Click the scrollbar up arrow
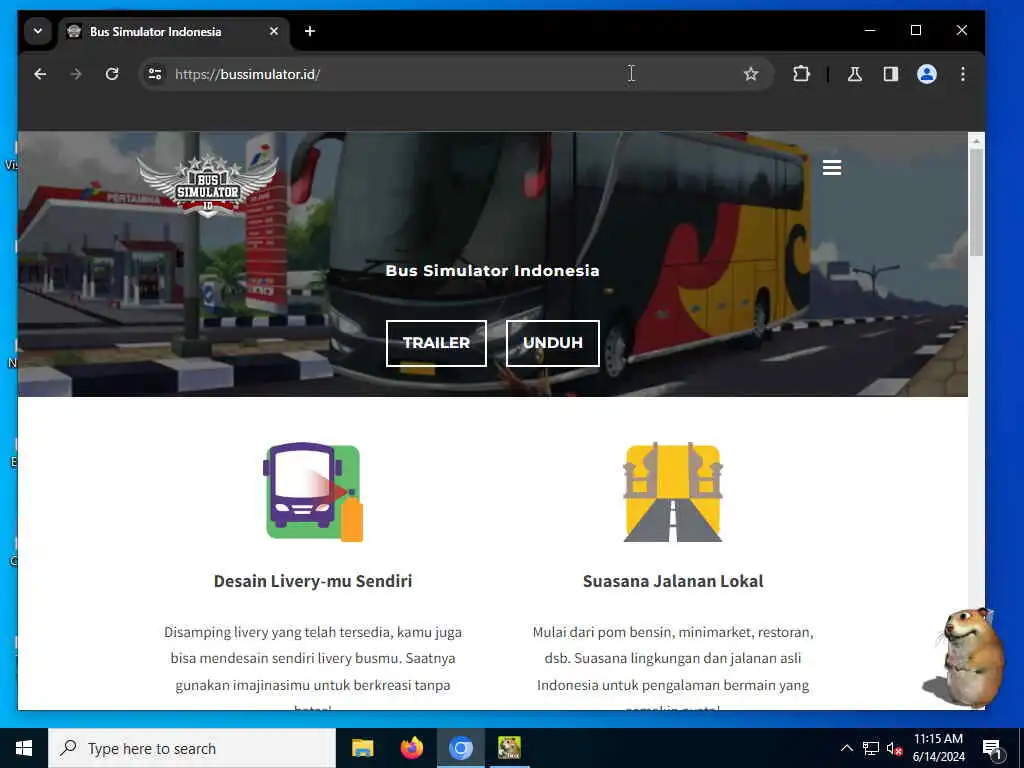 tap(976, 140)
